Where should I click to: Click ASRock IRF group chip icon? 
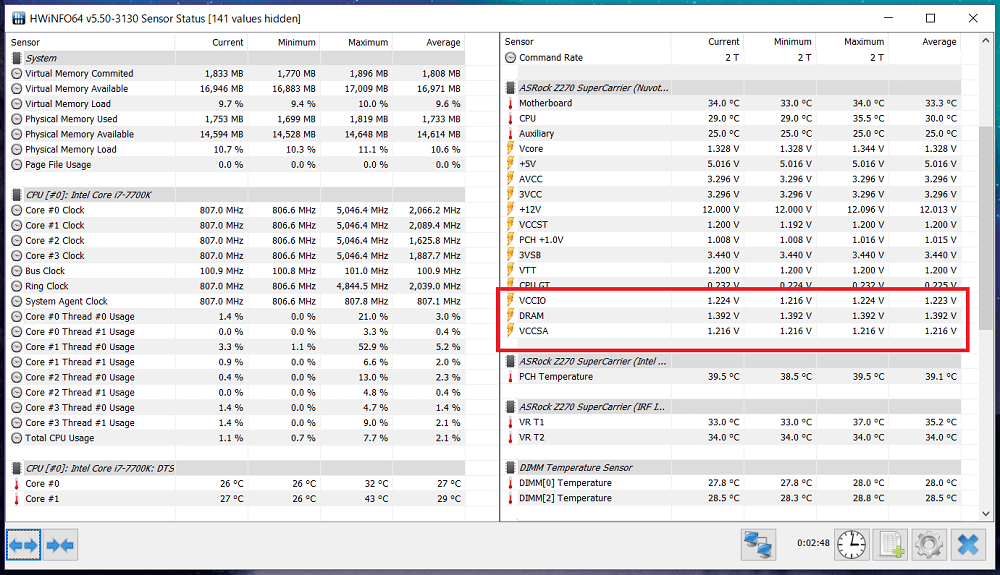510,407
